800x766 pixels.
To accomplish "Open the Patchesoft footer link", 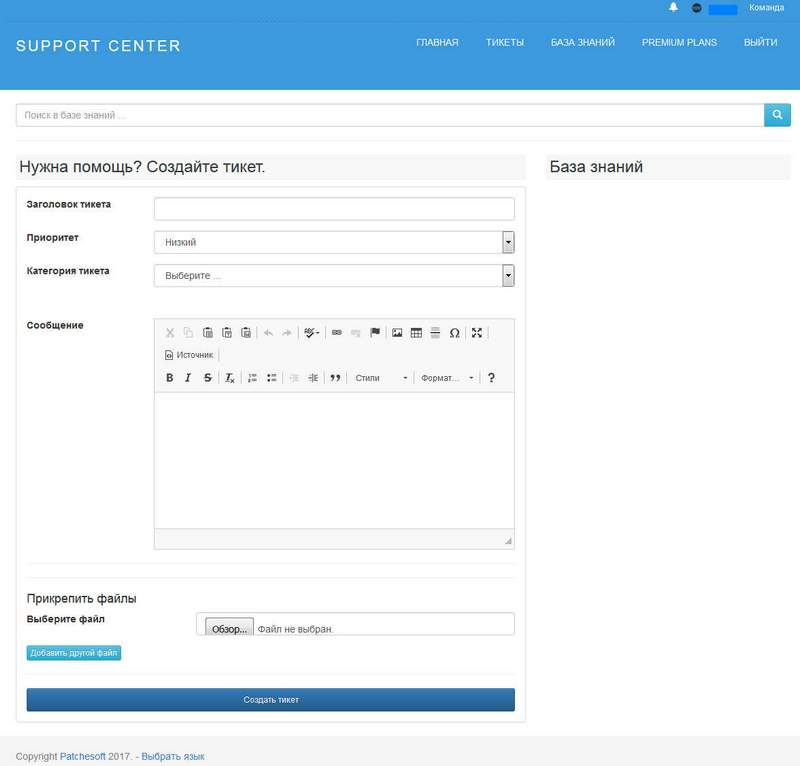I will tap(83, 756).
